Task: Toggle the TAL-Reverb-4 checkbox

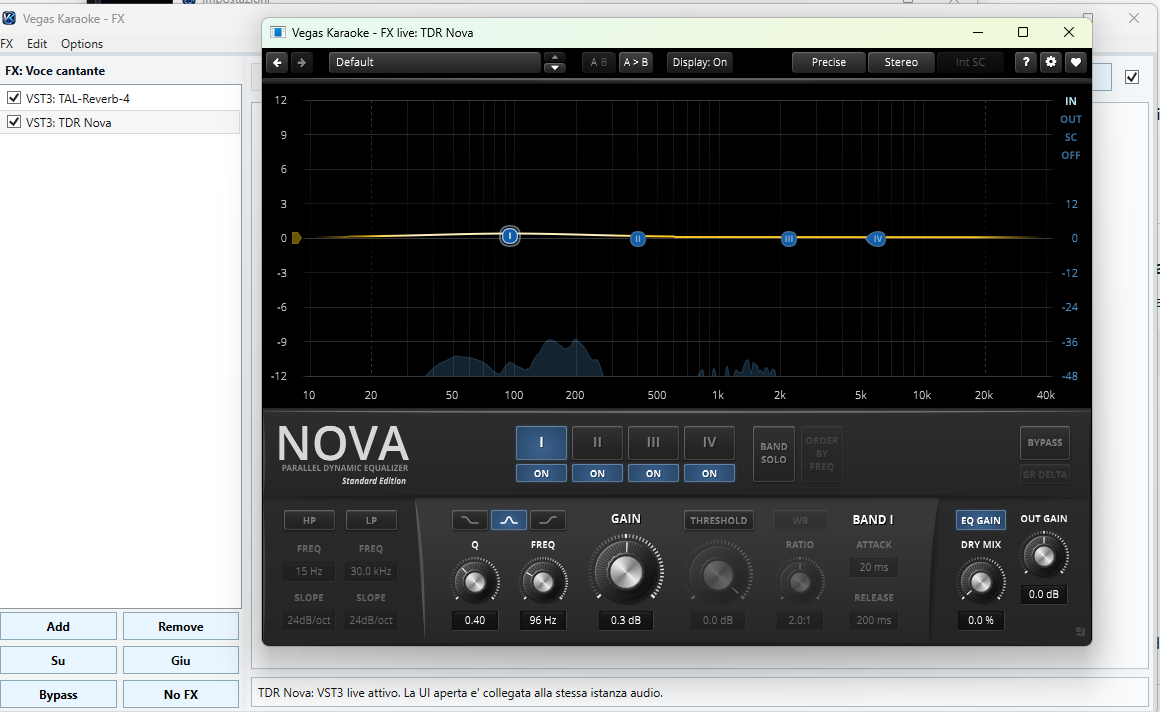Action: pyautogui.click(x=14, y=98)
